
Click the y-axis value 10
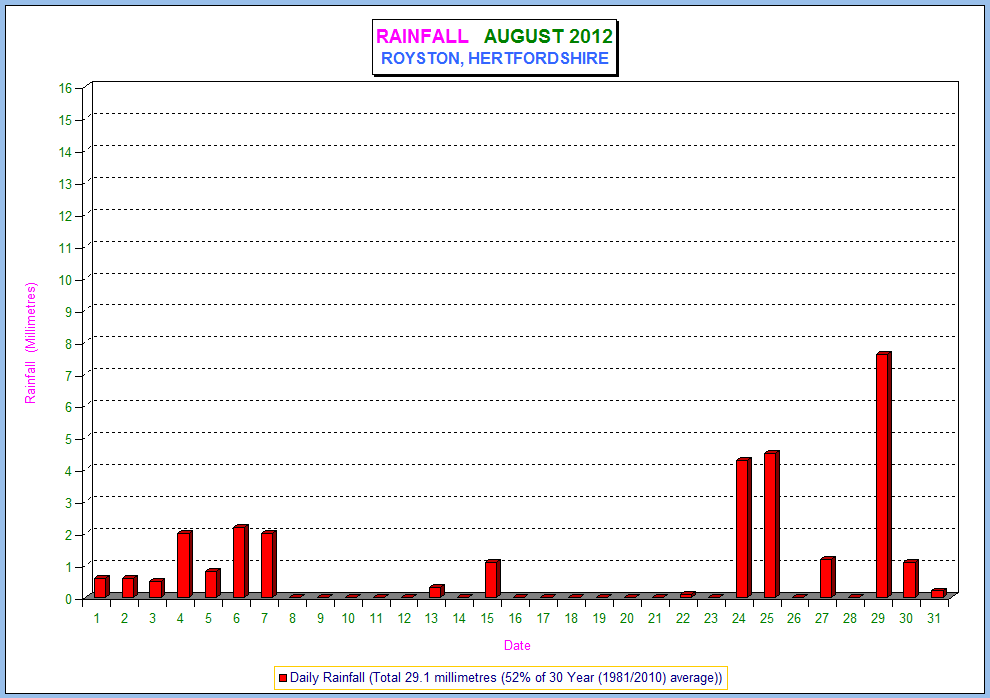[66, 280]
